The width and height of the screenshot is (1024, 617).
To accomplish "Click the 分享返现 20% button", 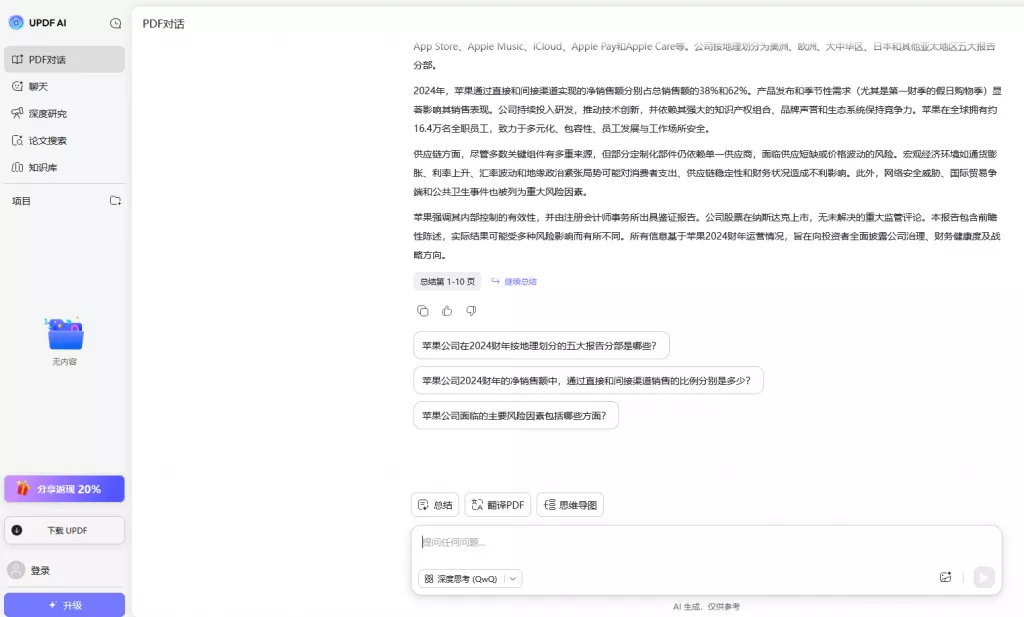I will [x=64, y=487].
